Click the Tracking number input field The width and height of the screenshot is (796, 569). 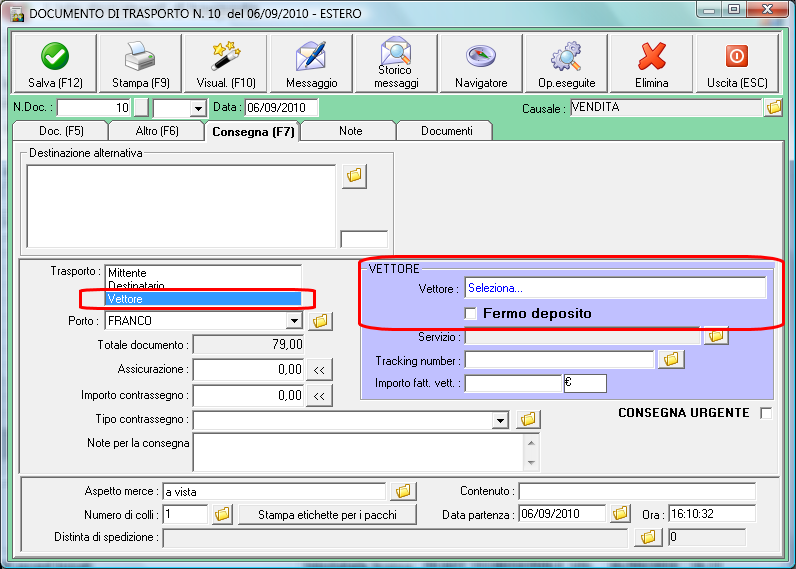click(x=559, y=360)
